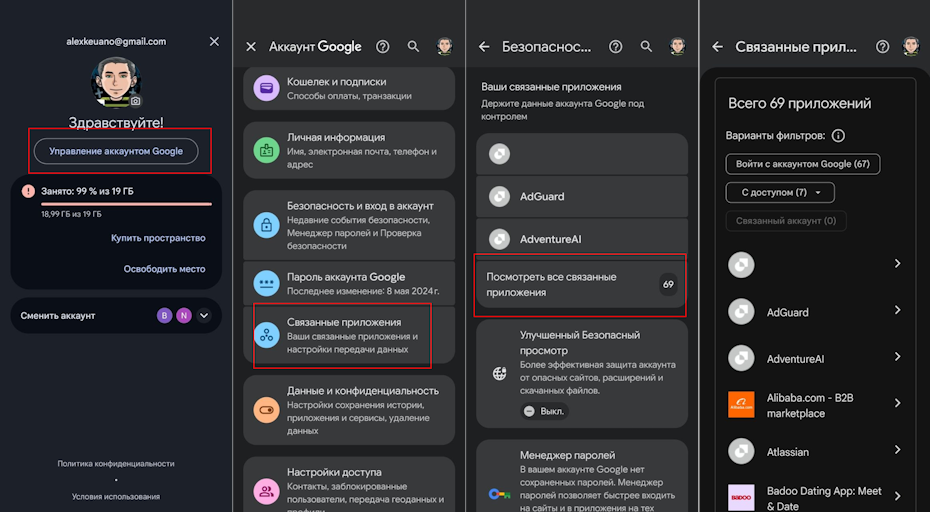Click Управление аккаунтом Google button
Screen dimensions: 930x512
pos(116,151)
